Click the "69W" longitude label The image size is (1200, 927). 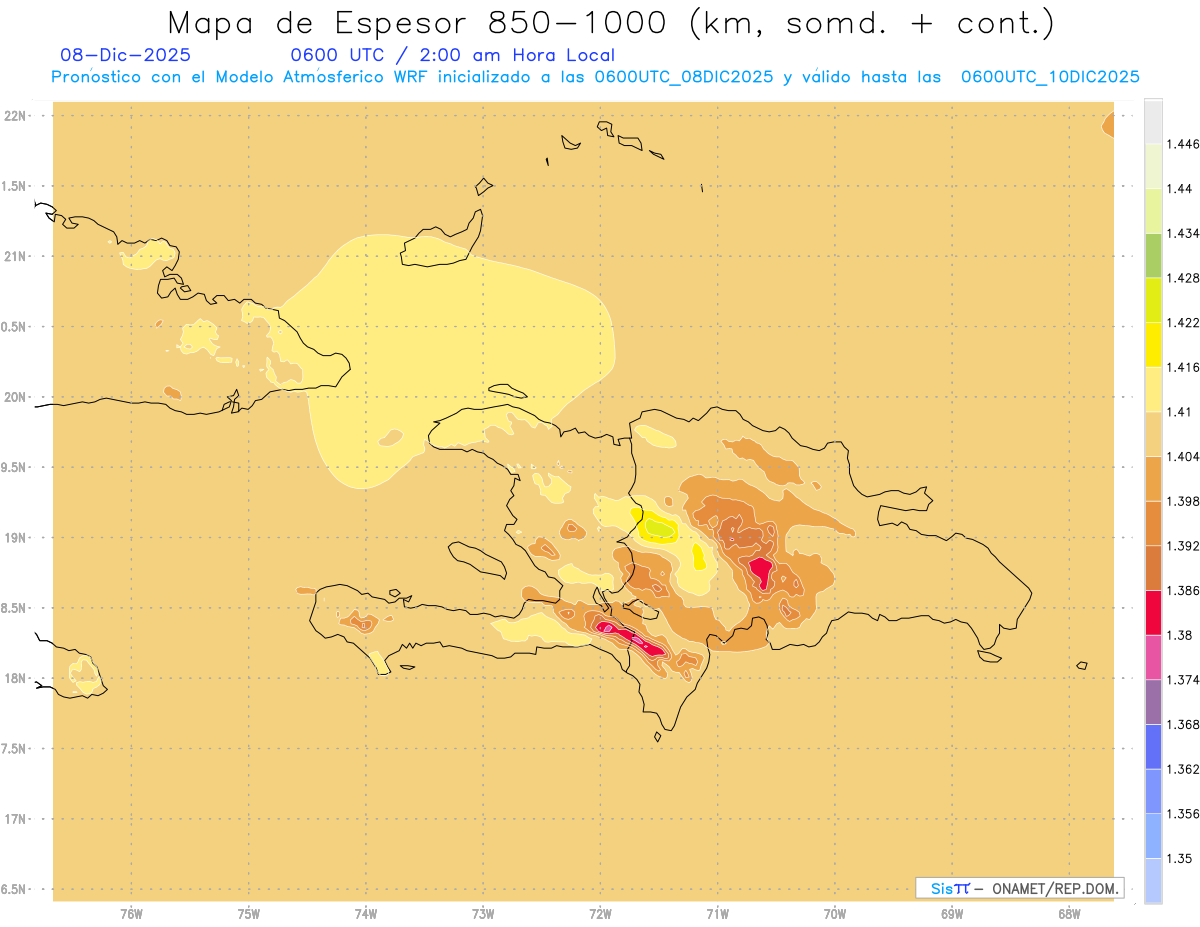pyautogui.click(x=952, y=913)
